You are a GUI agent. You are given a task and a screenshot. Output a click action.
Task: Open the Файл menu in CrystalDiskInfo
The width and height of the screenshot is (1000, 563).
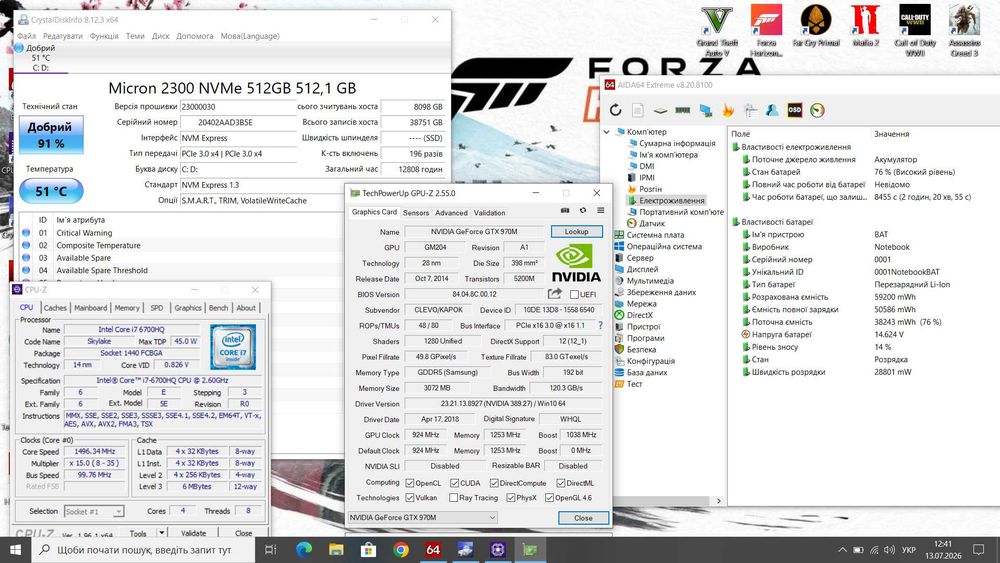pos(26,36)
